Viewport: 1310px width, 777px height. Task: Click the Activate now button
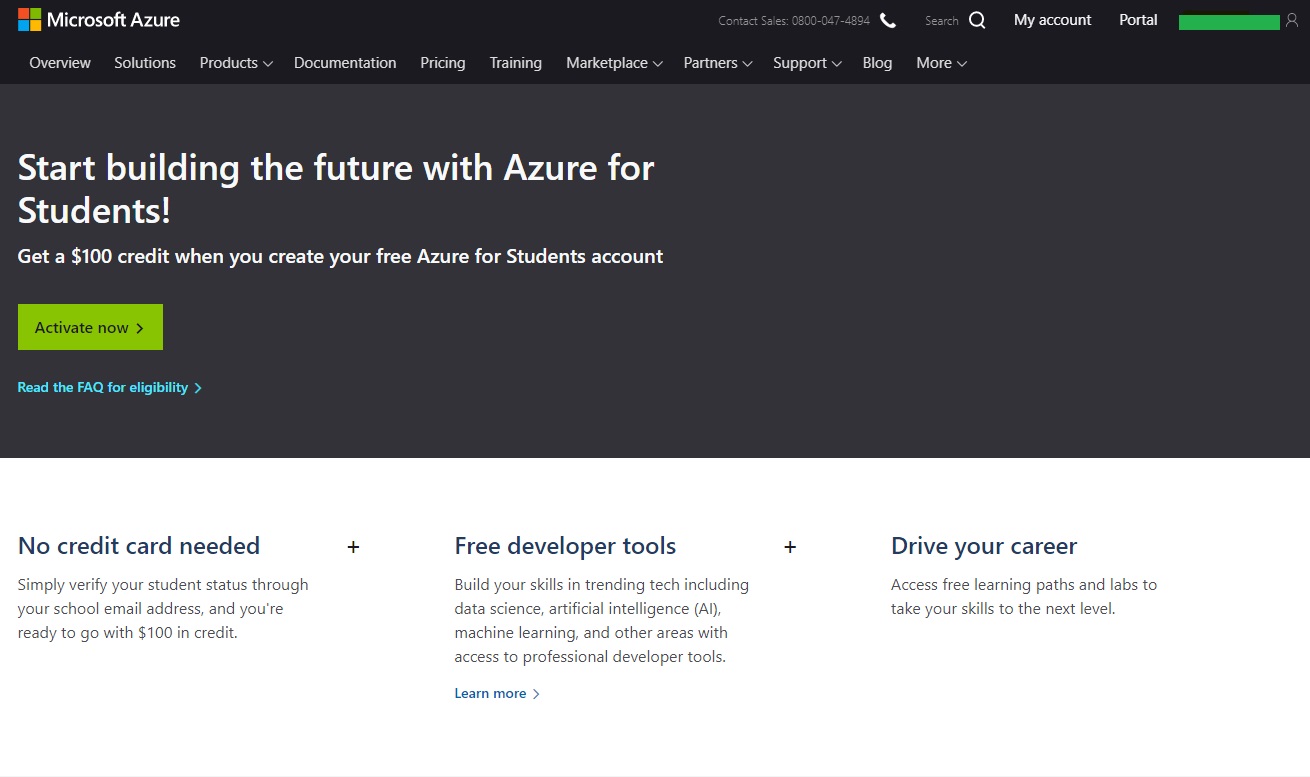pos(90,327)
